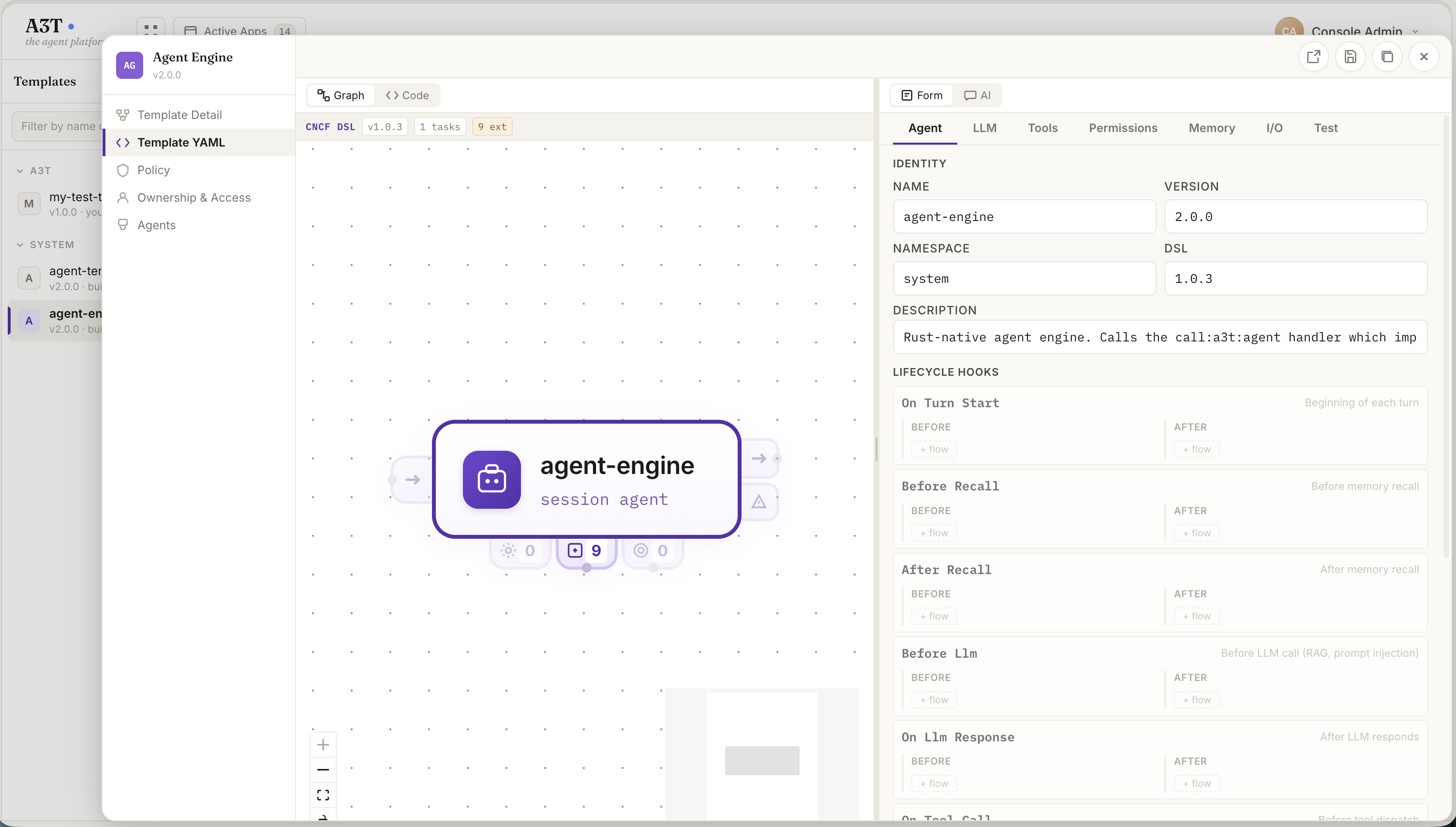Image resolution: width=1456 pixels, height=827 pixels.
Task: Add flow before On Turn Start
Action: pos(934,449)
